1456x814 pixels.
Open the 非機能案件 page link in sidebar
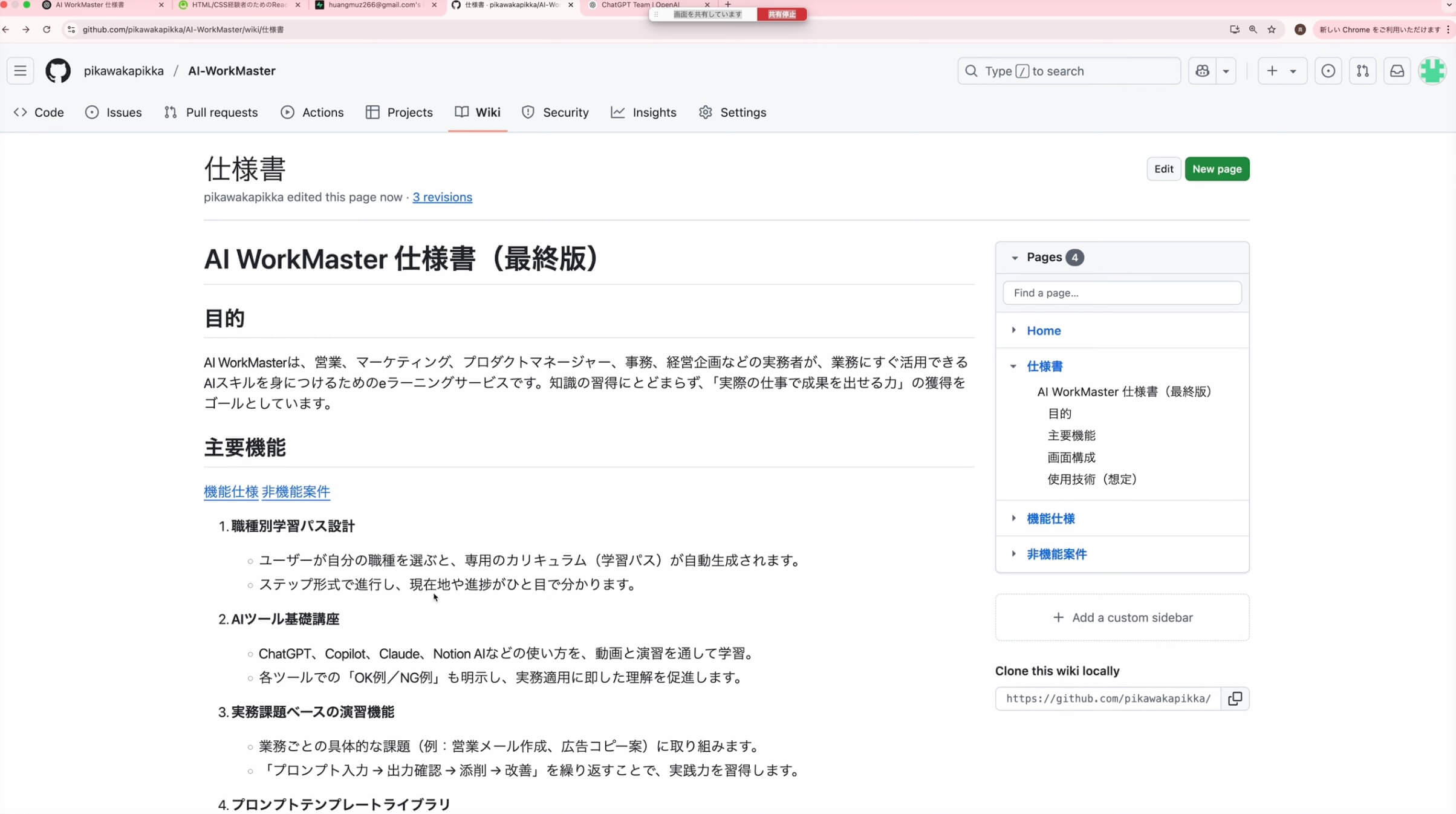click(1056, 555)
